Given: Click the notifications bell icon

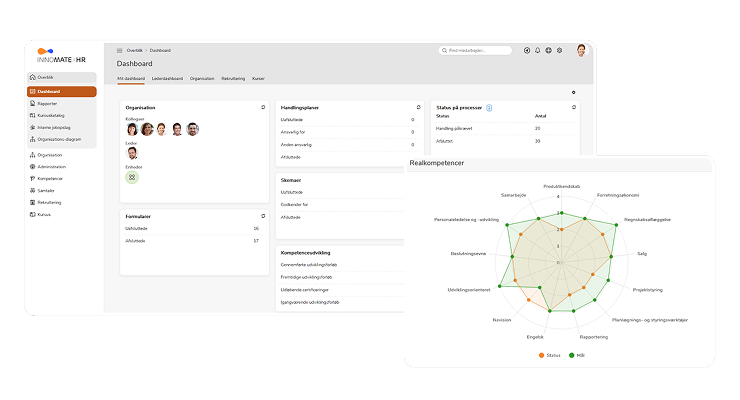Looking at the screenshot, I should point(537,50).
